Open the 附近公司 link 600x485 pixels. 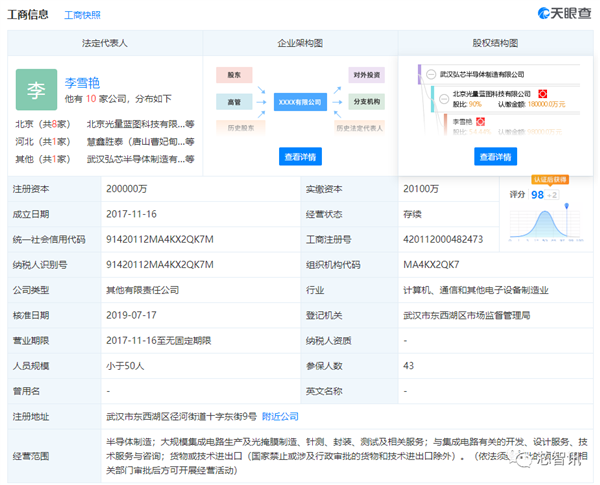[279, 416]
